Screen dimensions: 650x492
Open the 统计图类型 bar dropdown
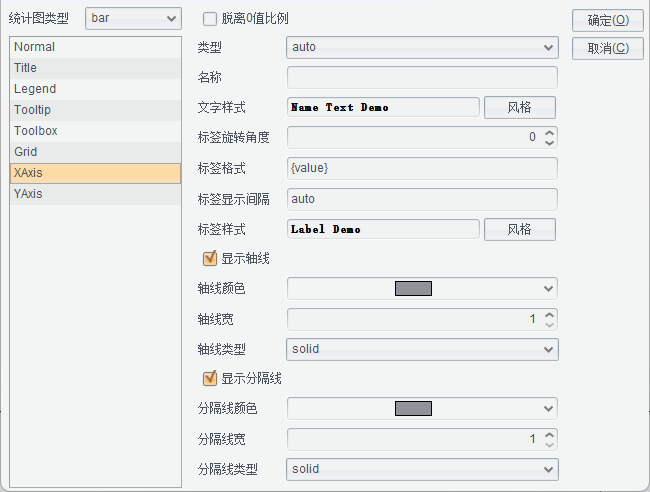pos(133,18)
